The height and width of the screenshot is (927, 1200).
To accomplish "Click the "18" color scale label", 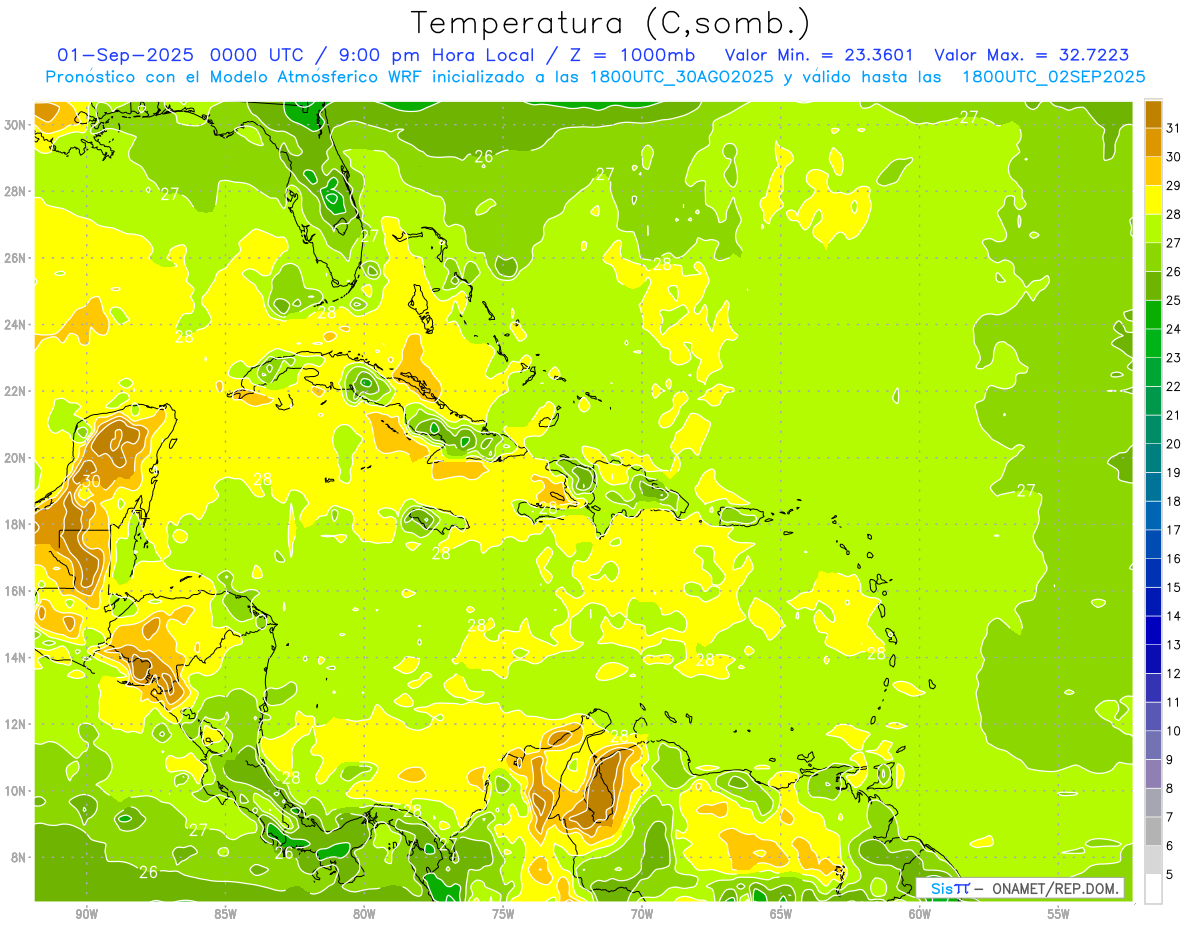I will pos(1174,501).
